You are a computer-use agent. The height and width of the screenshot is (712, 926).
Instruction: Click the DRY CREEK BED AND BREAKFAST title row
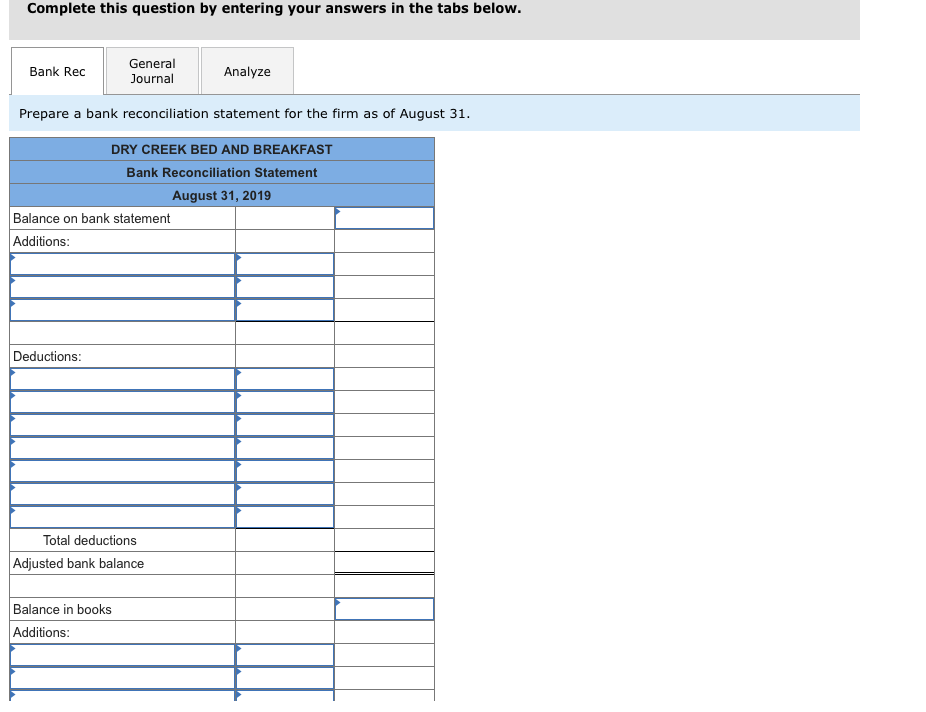(x=222, y=149)
